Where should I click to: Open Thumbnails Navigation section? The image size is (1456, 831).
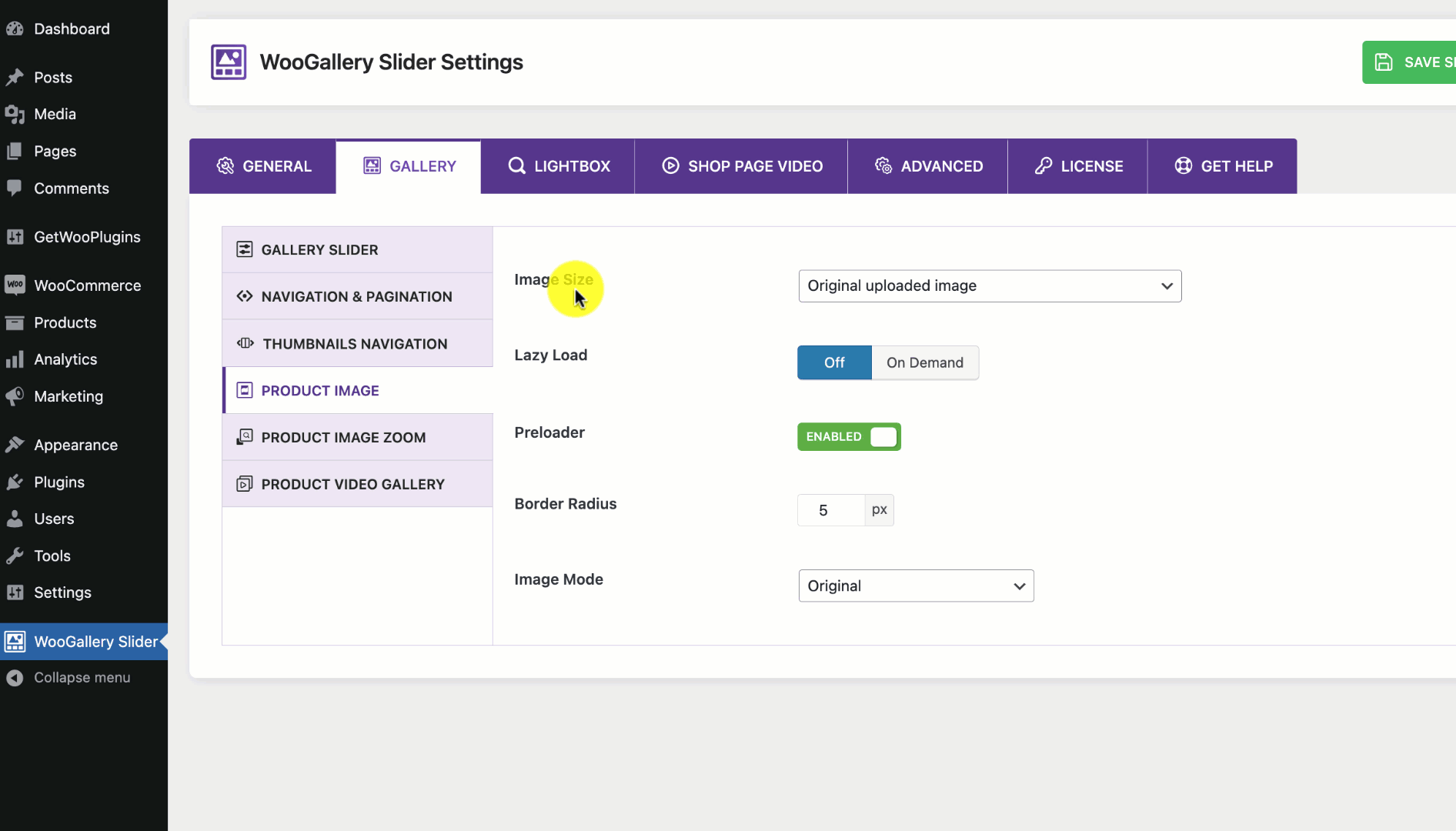click(x=355, y=344)
